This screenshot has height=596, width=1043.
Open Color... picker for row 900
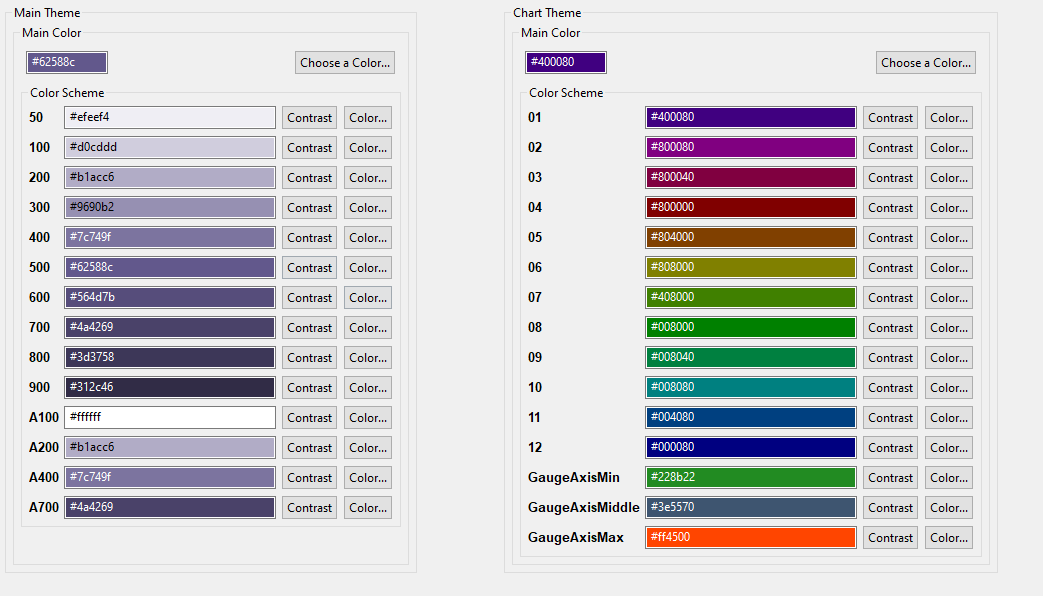[x=367, y=387]
